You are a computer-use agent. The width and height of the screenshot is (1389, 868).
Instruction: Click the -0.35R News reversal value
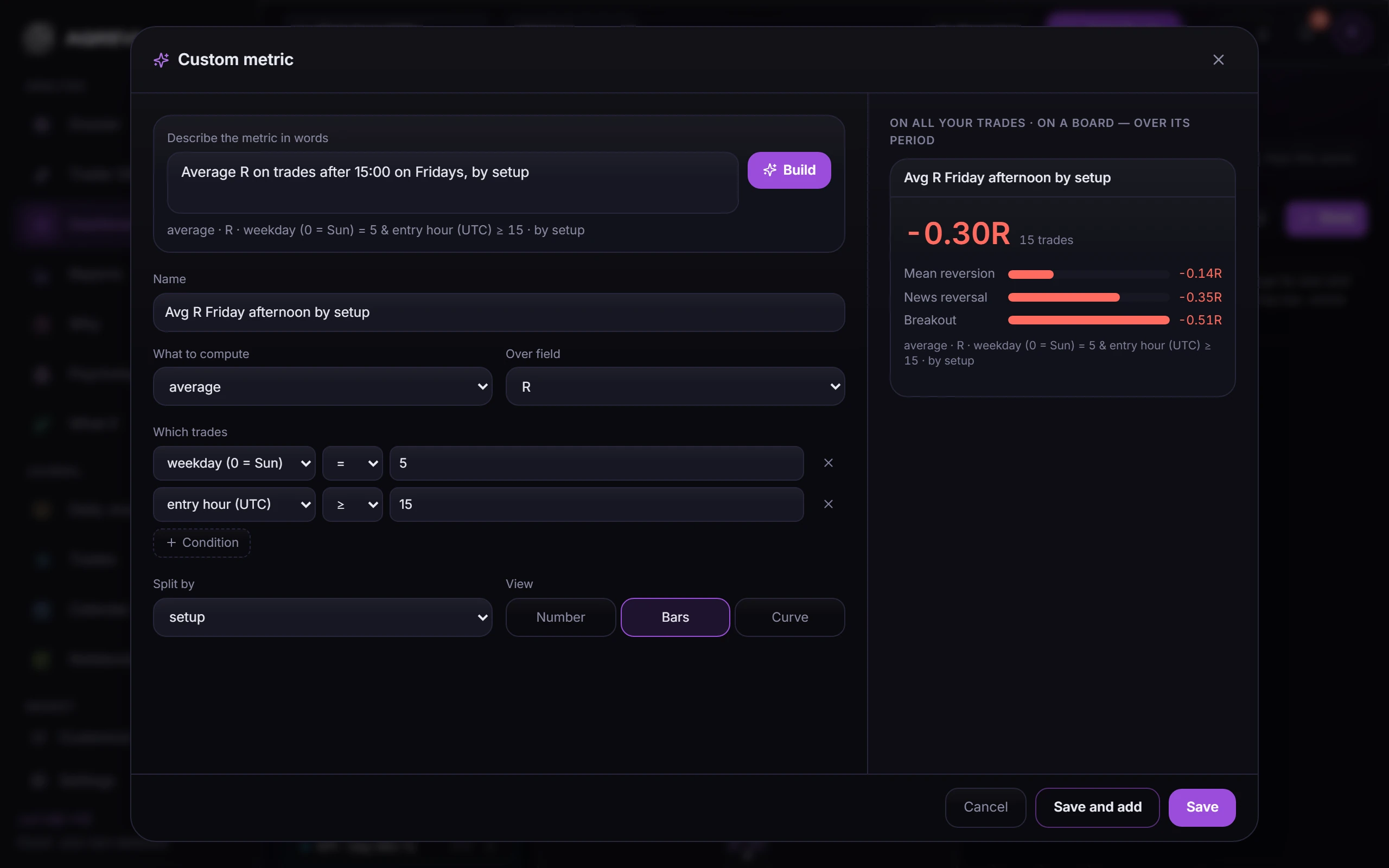[x=1200, y=297]
